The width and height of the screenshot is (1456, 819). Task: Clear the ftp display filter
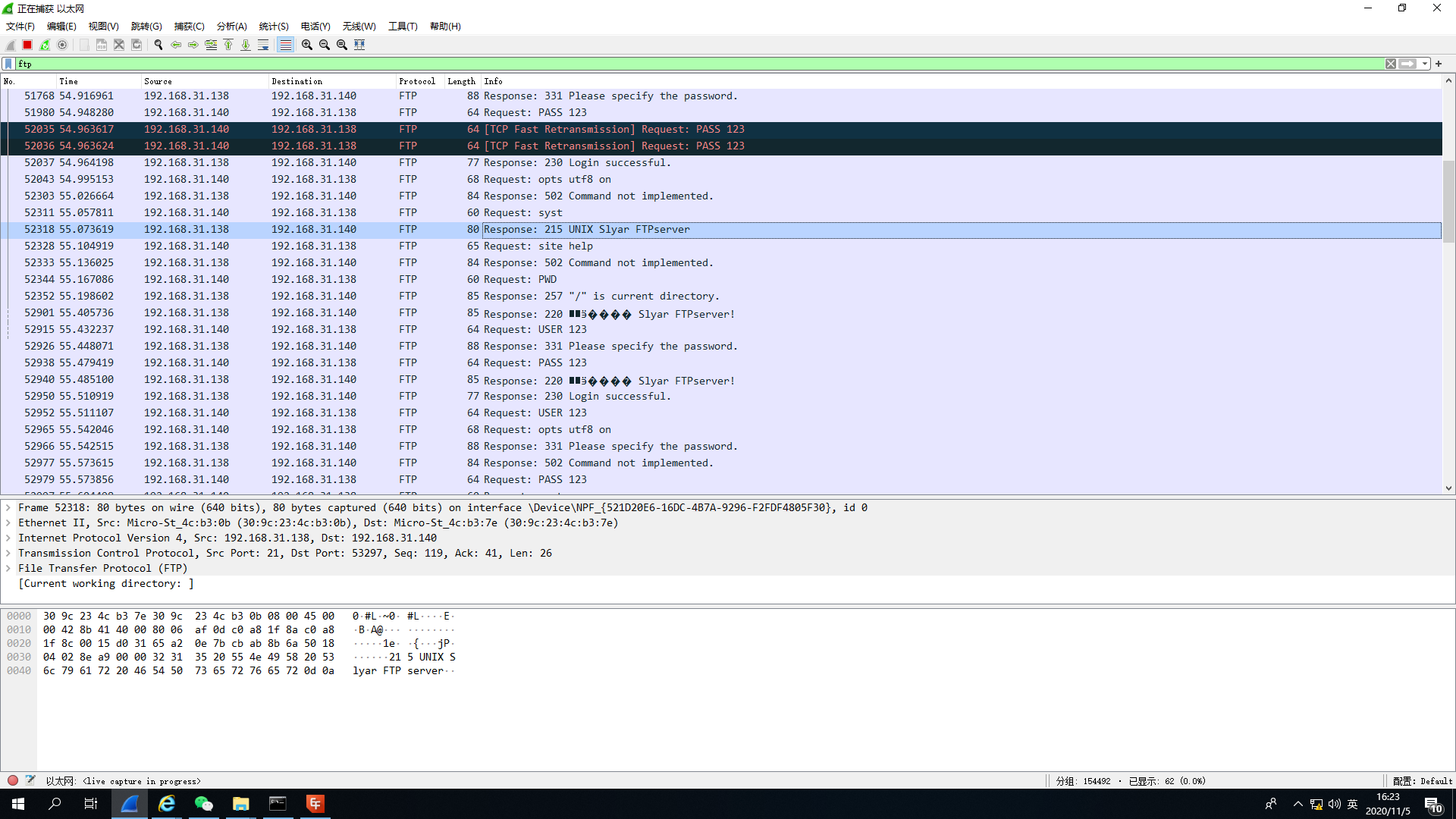1390,64
